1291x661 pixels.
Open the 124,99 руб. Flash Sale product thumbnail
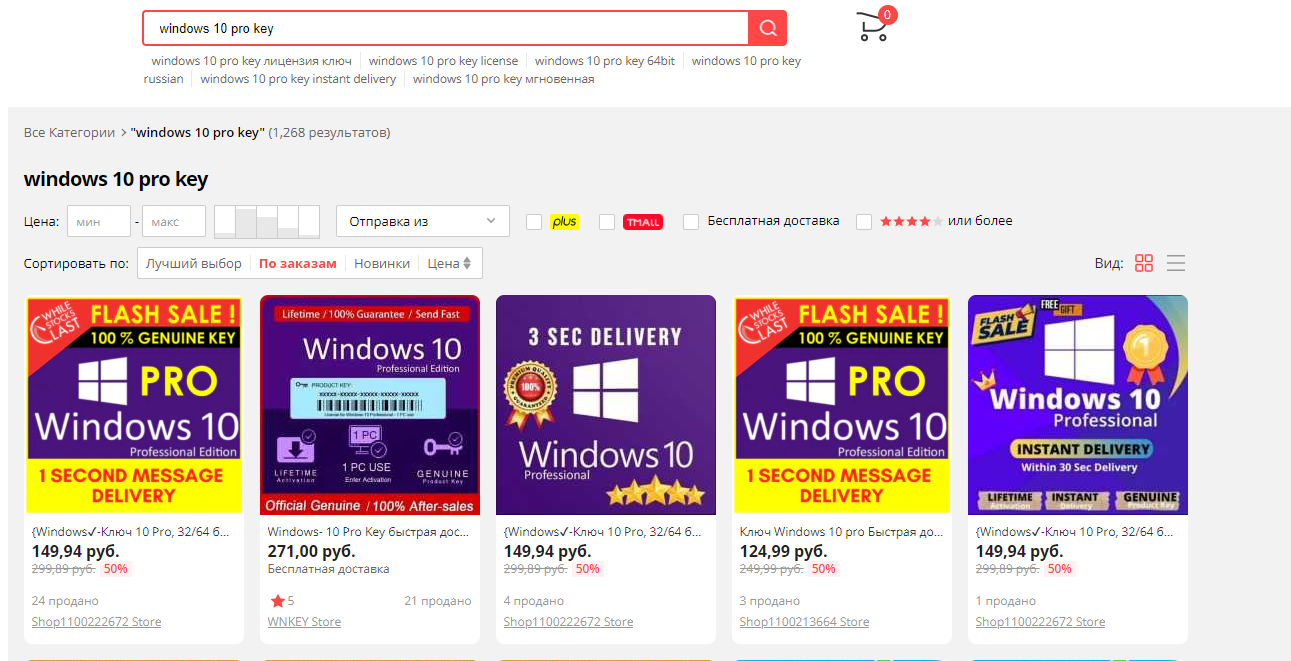point(842,405)
